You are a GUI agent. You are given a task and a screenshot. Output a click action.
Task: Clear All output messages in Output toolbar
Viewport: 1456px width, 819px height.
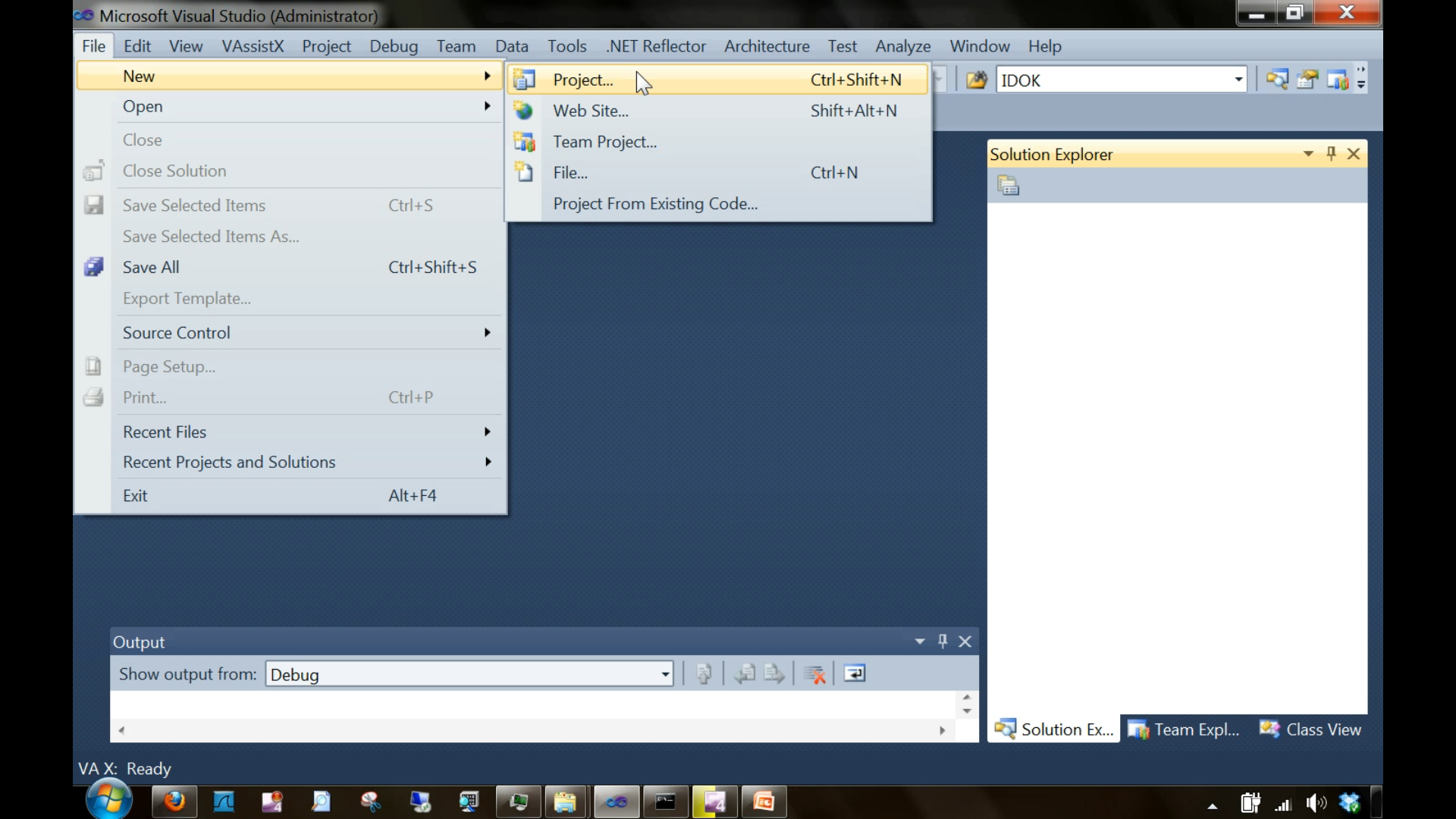814,673
